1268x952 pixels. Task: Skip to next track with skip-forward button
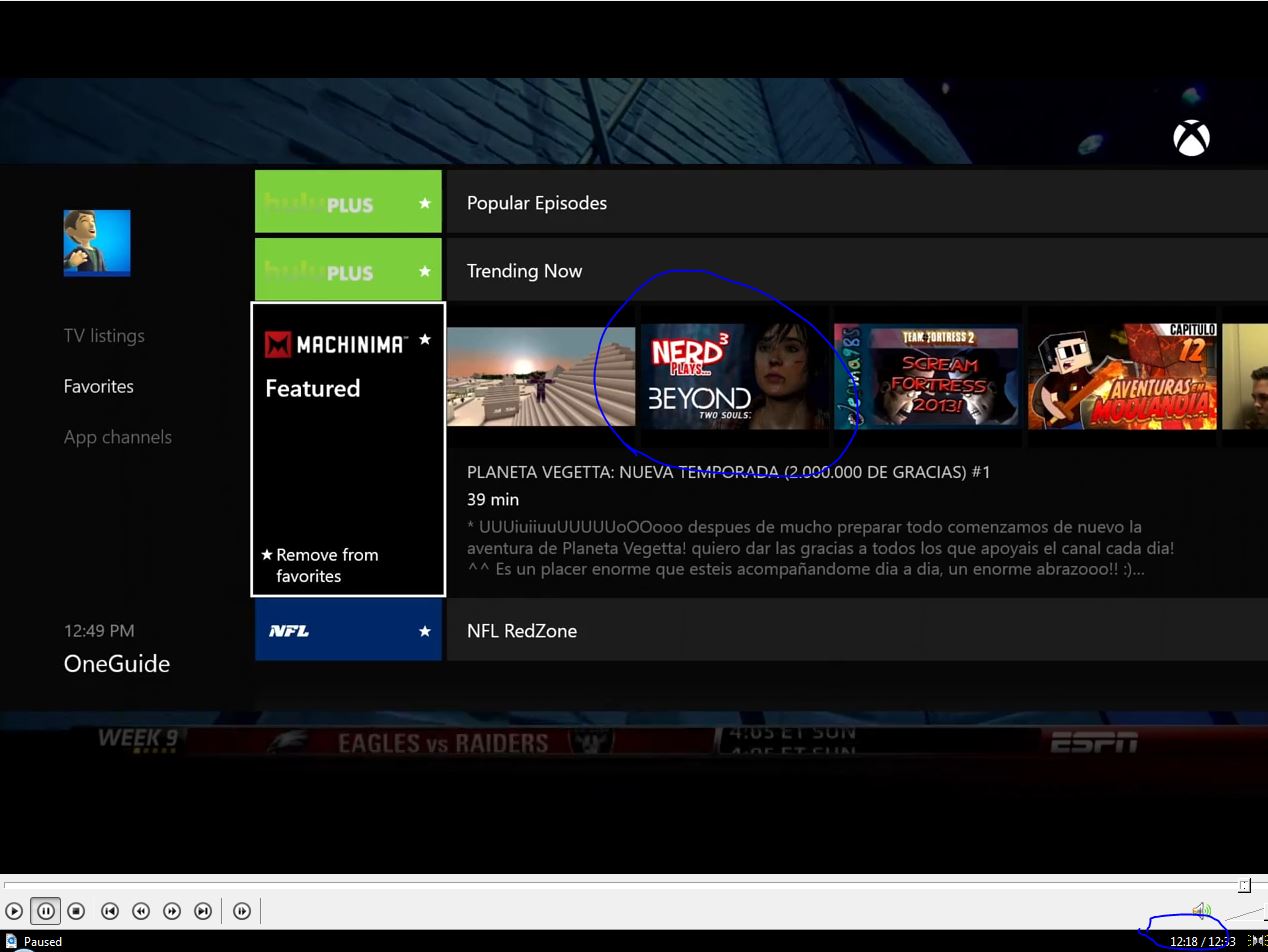203,911
